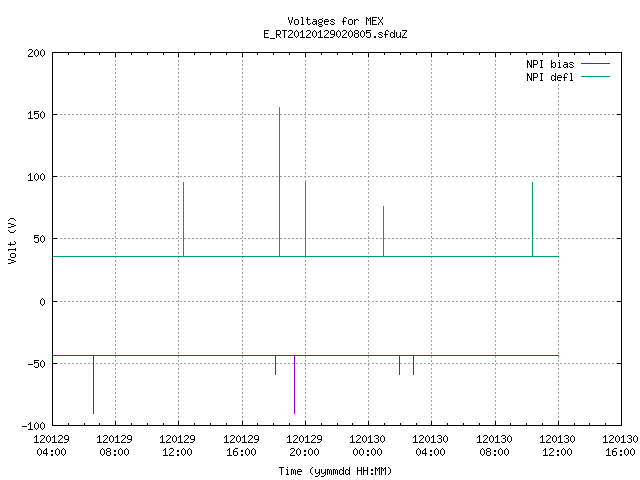640x480 pixels.
Task: Click the x-axis label 120130 08:00
Action: 494,446
